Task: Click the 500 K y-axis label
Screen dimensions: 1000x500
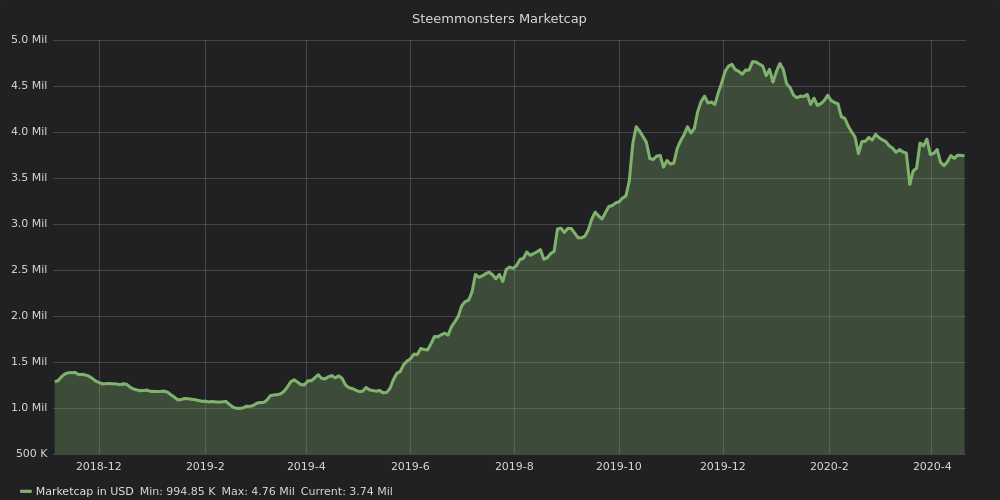Action: click(x=31, y=454)
